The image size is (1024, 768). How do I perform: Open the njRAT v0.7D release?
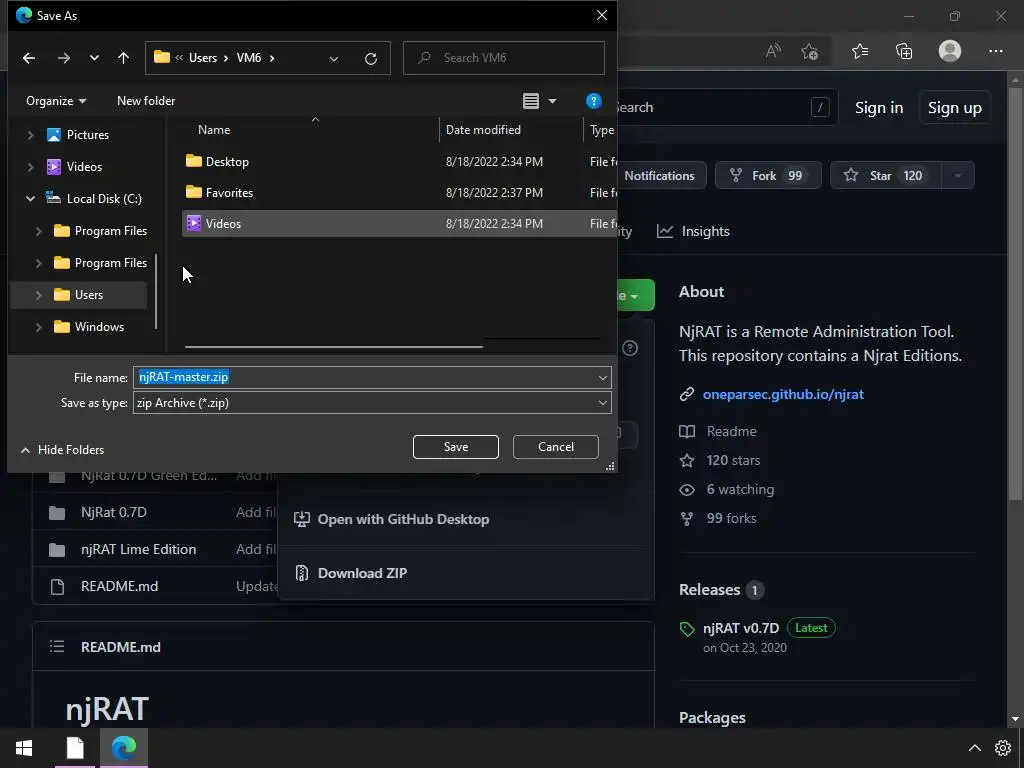click(x=741, y=628)
